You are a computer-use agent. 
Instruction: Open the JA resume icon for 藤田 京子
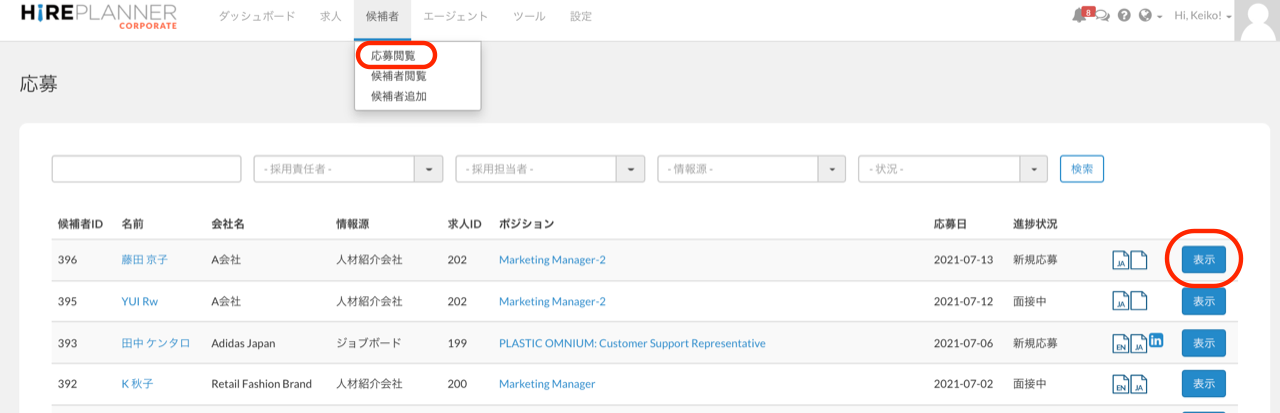[x=1121, y=261]
